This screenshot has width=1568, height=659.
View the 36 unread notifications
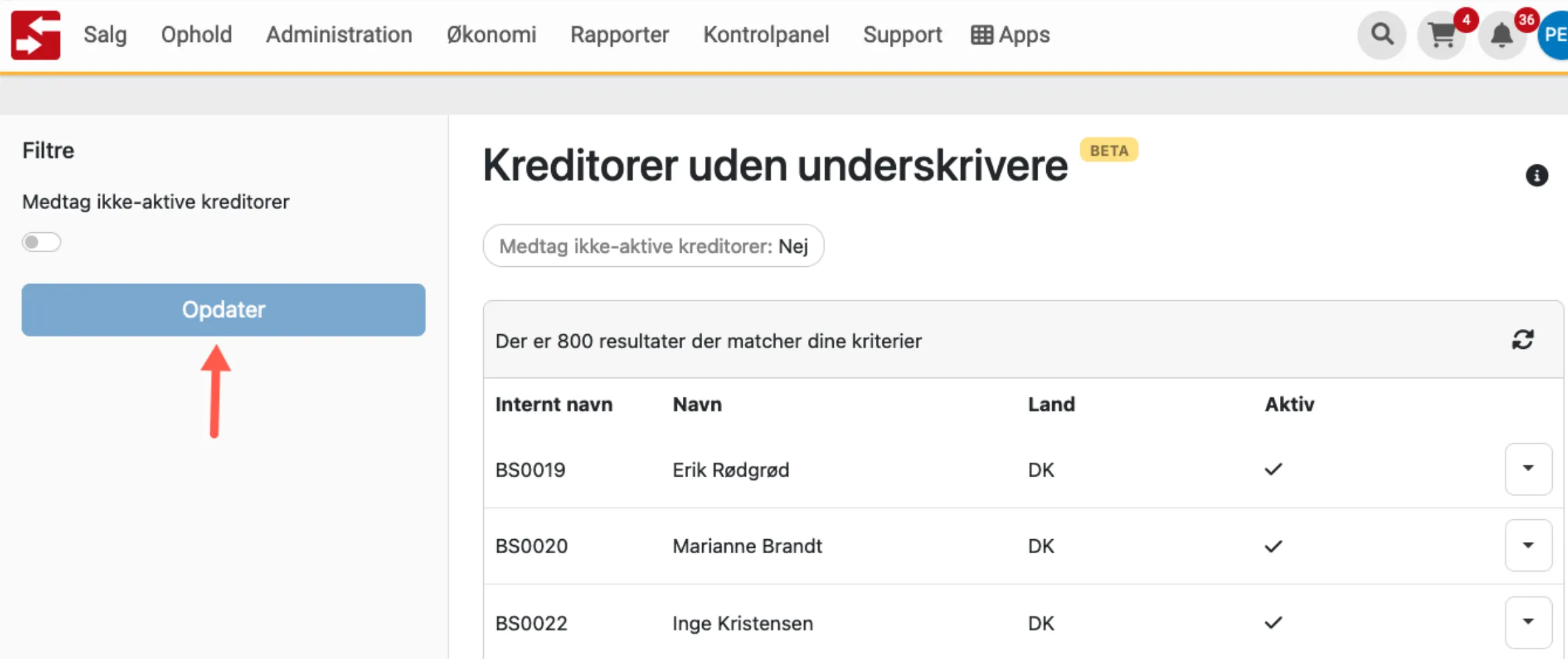coord(1503,35)
